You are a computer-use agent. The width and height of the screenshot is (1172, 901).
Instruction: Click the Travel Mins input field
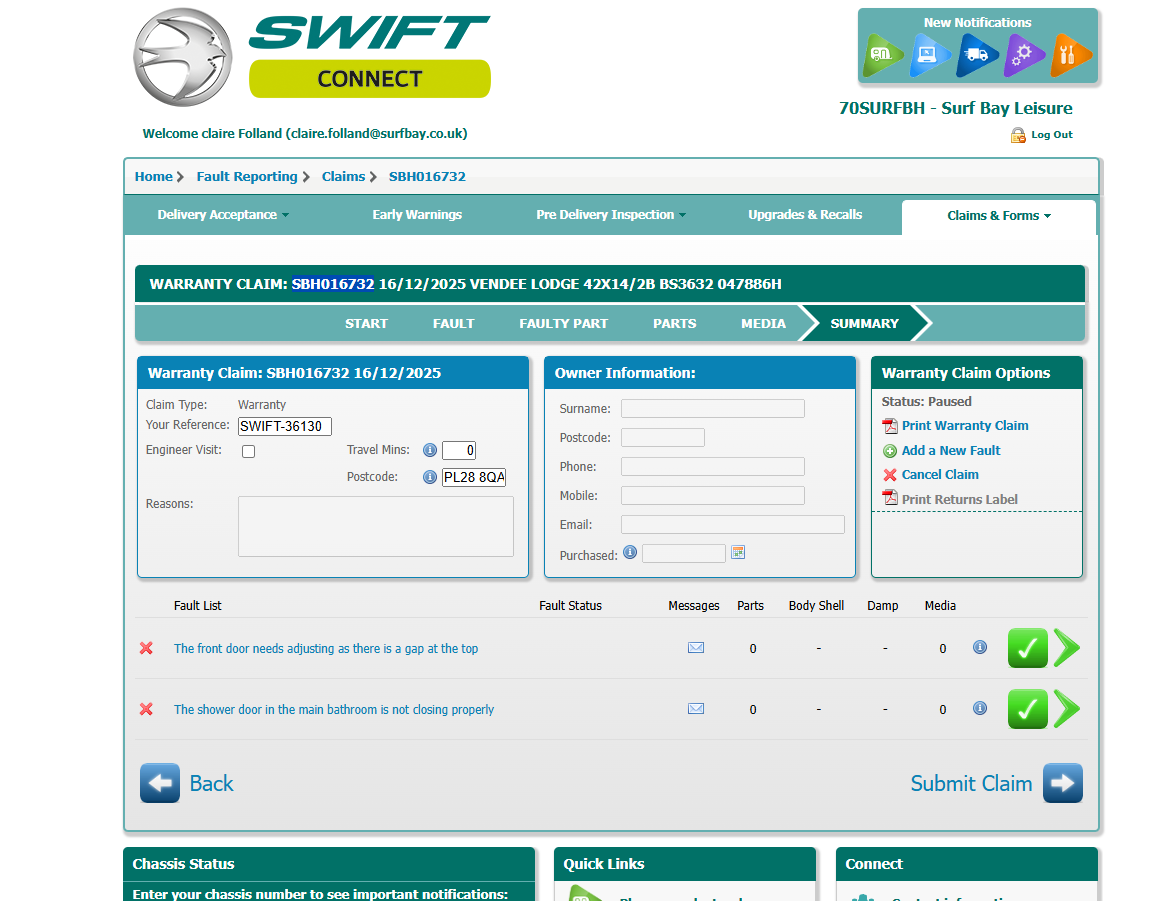pos(459,450)
